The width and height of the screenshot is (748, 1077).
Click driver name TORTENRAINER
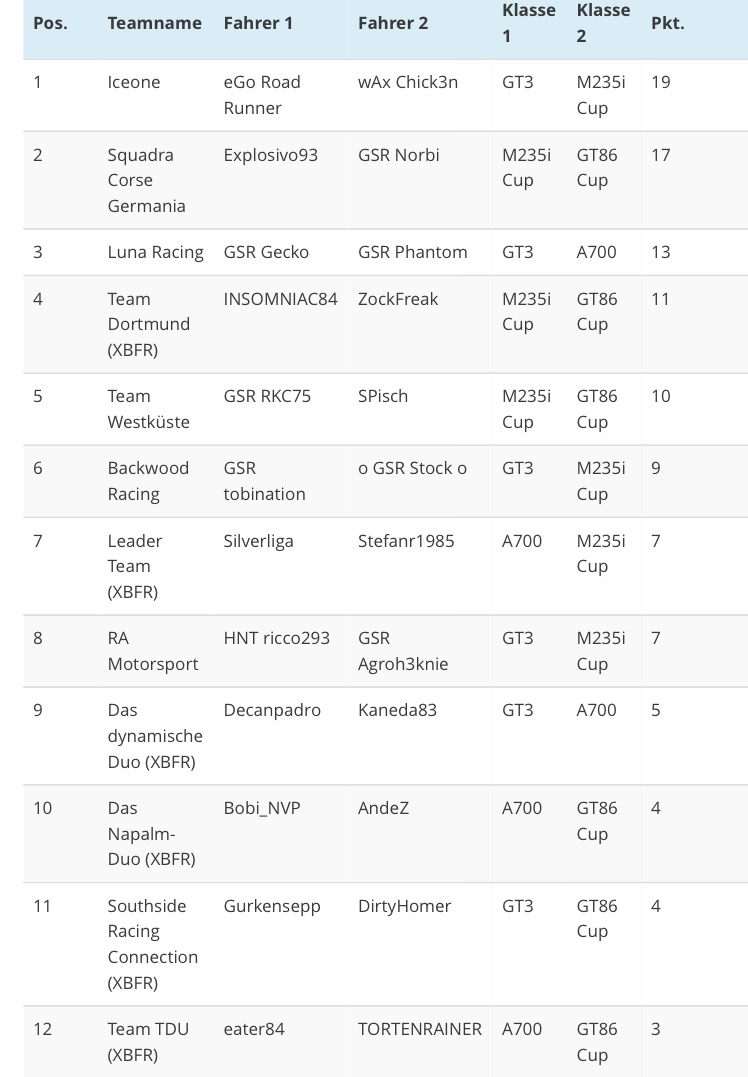[x=420, y=1029]
